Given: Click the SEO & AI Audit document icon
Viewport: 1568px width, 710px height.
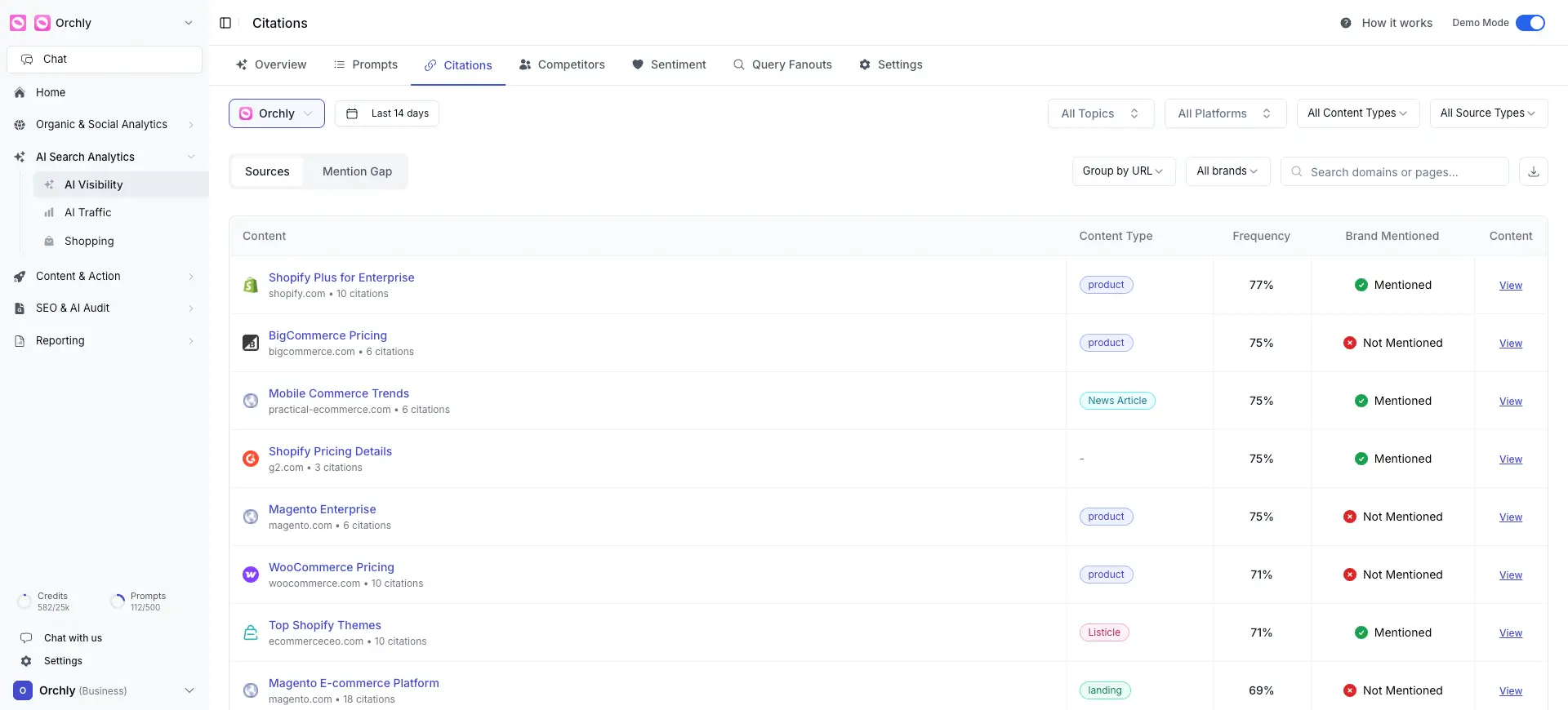Looking at the screenshot, I should (x=20, y=308).
